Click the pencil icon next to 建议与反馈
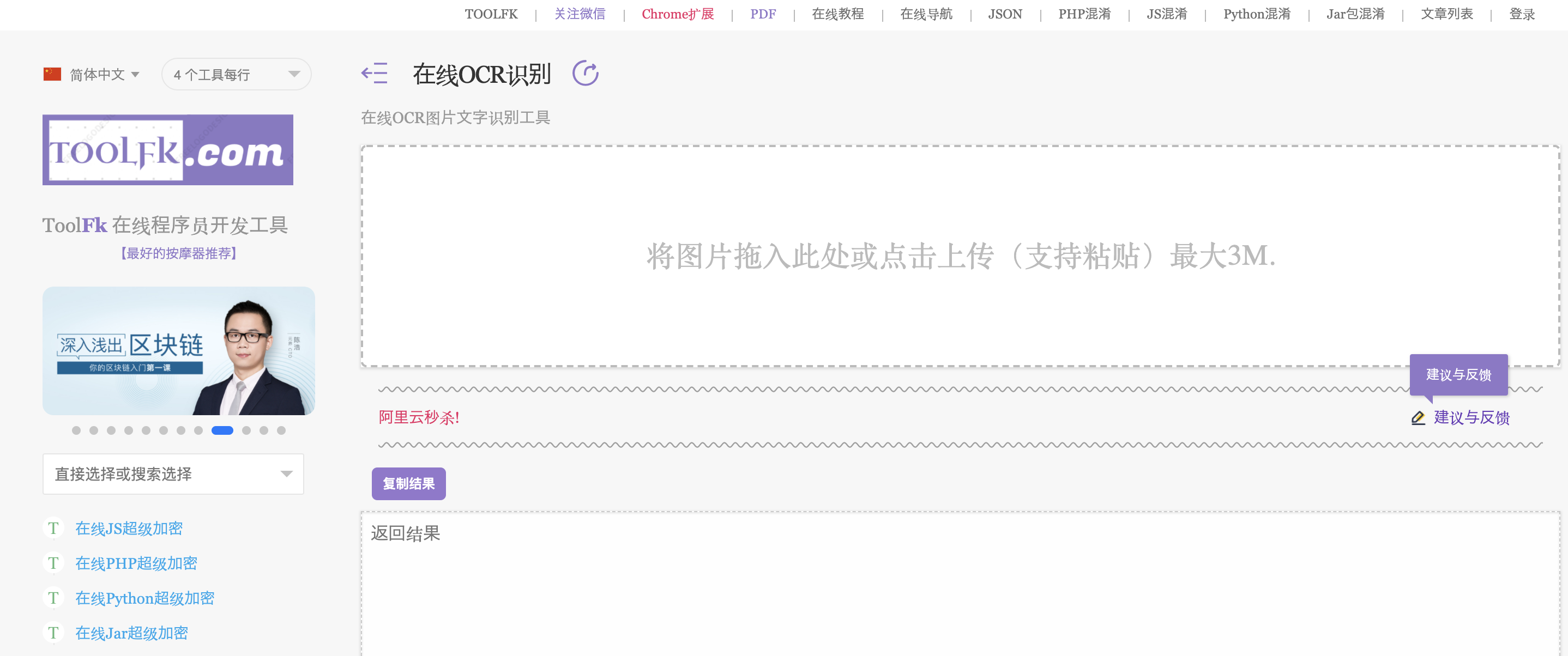The width and height of the screenshot is (1568, 656). click(x=1418, y=418)
